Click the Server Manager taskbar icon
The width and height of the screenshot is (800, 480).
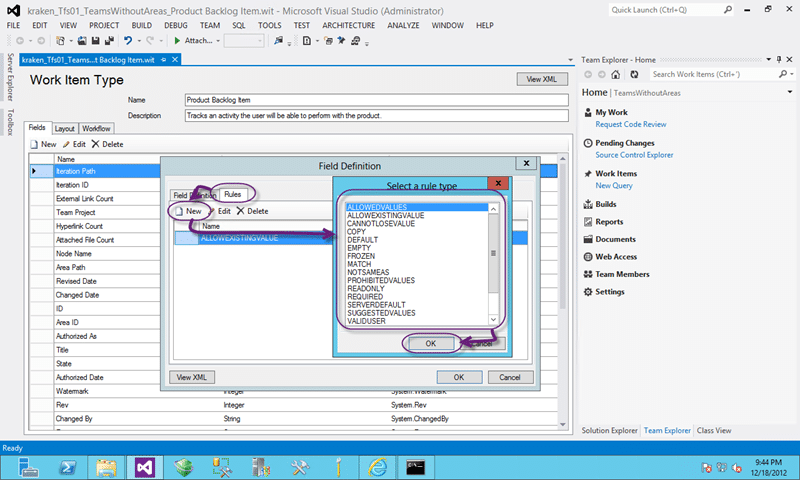click(x=28, y=467)
